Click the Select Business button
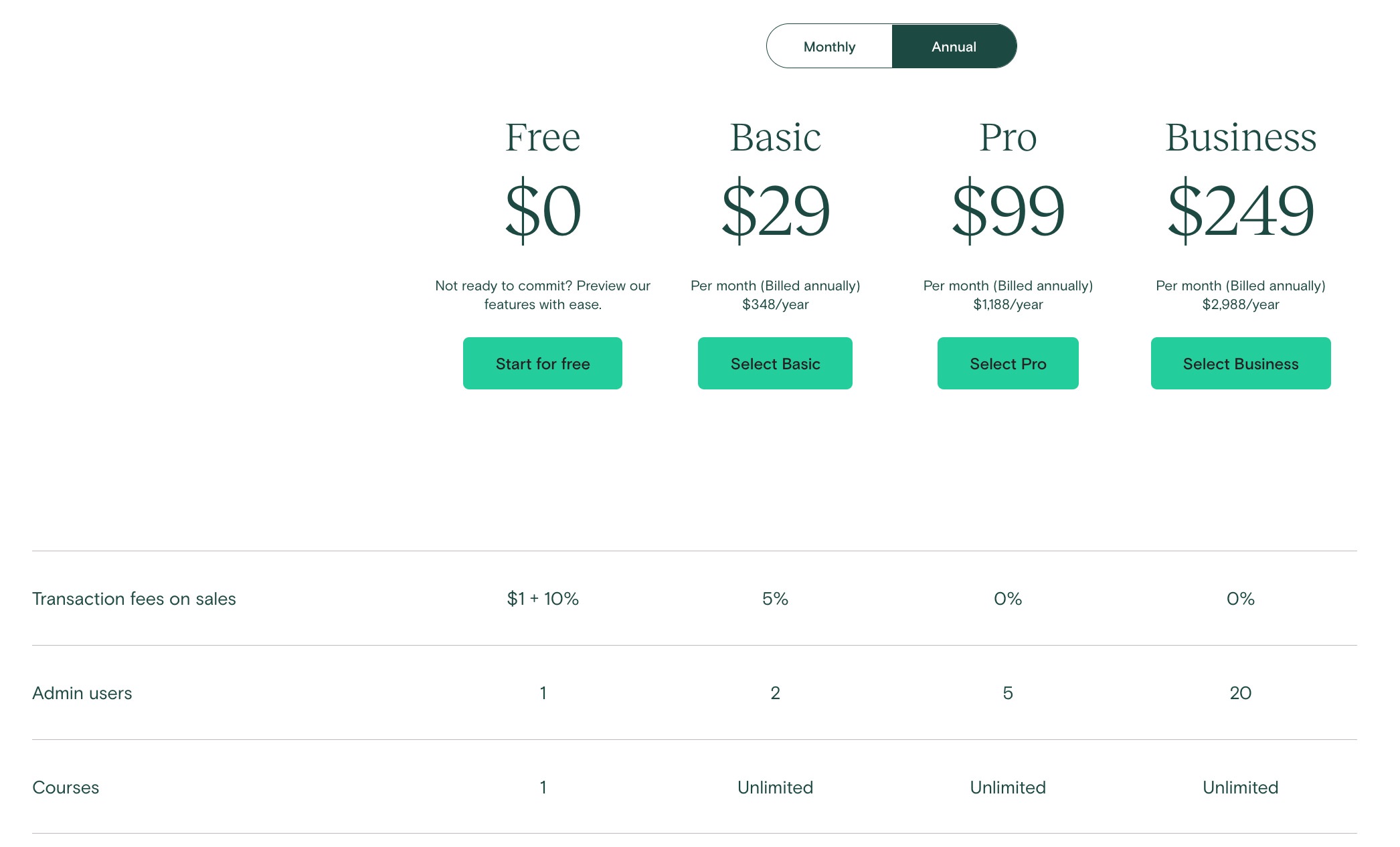Image resolution: width=1400 pixels, height=847 pixels. (x=1241, y=363)
